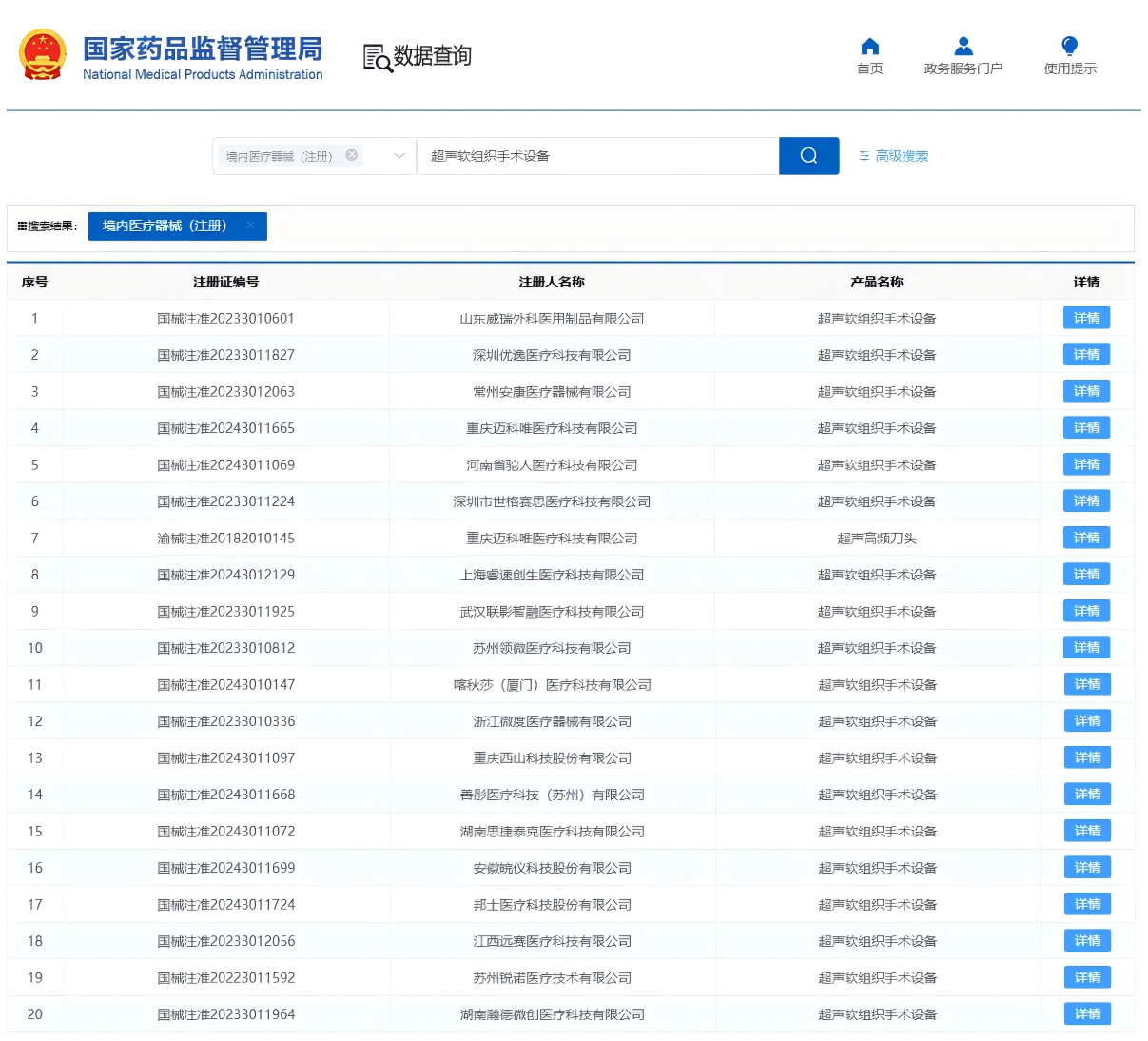This screenshot has height=1041, width=1148.
Task: View 详情 for 山东威瑞外科医用制品有限公司
Action: [1086, 318]
